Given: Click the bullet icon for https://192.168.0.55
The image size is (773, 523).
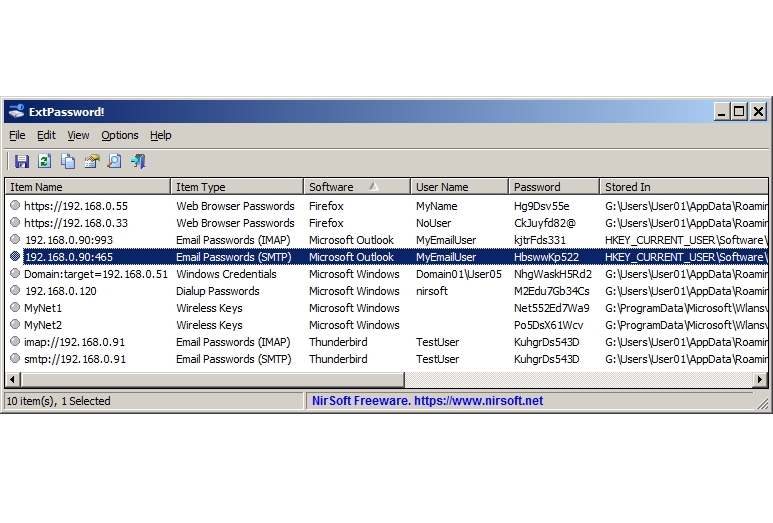Looking at the screenshot, I should coord(15,205).
